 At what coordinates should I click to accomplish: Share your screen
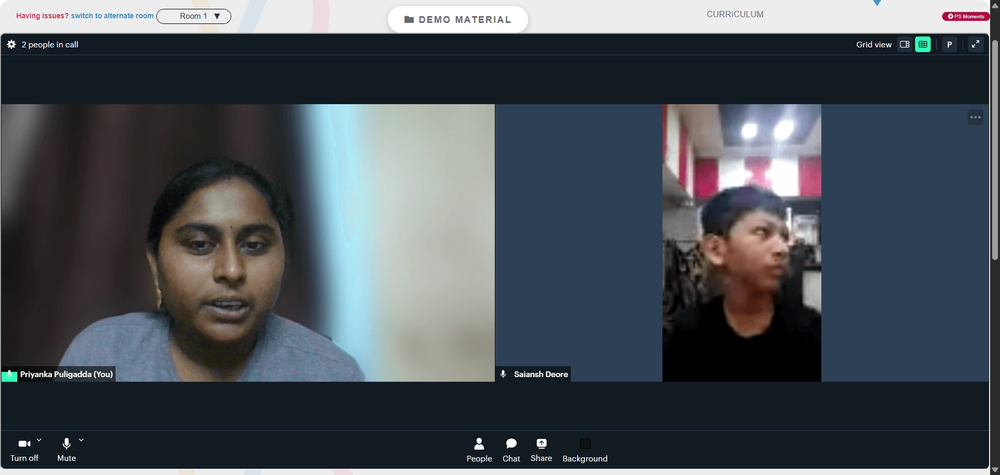click(x=541, y=450)
